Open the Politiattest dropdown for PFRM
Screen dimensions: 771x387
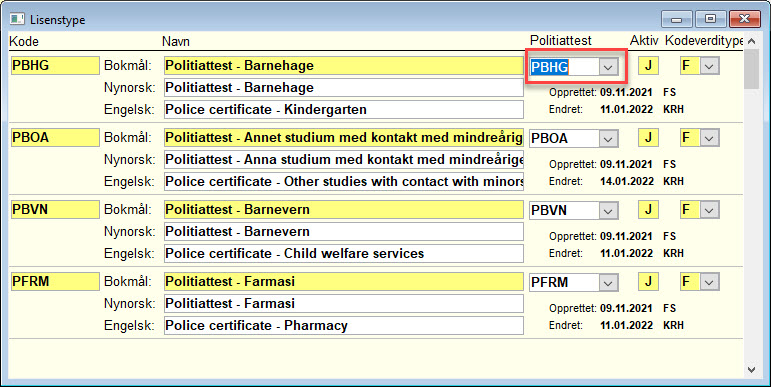[x=608, y=283]
